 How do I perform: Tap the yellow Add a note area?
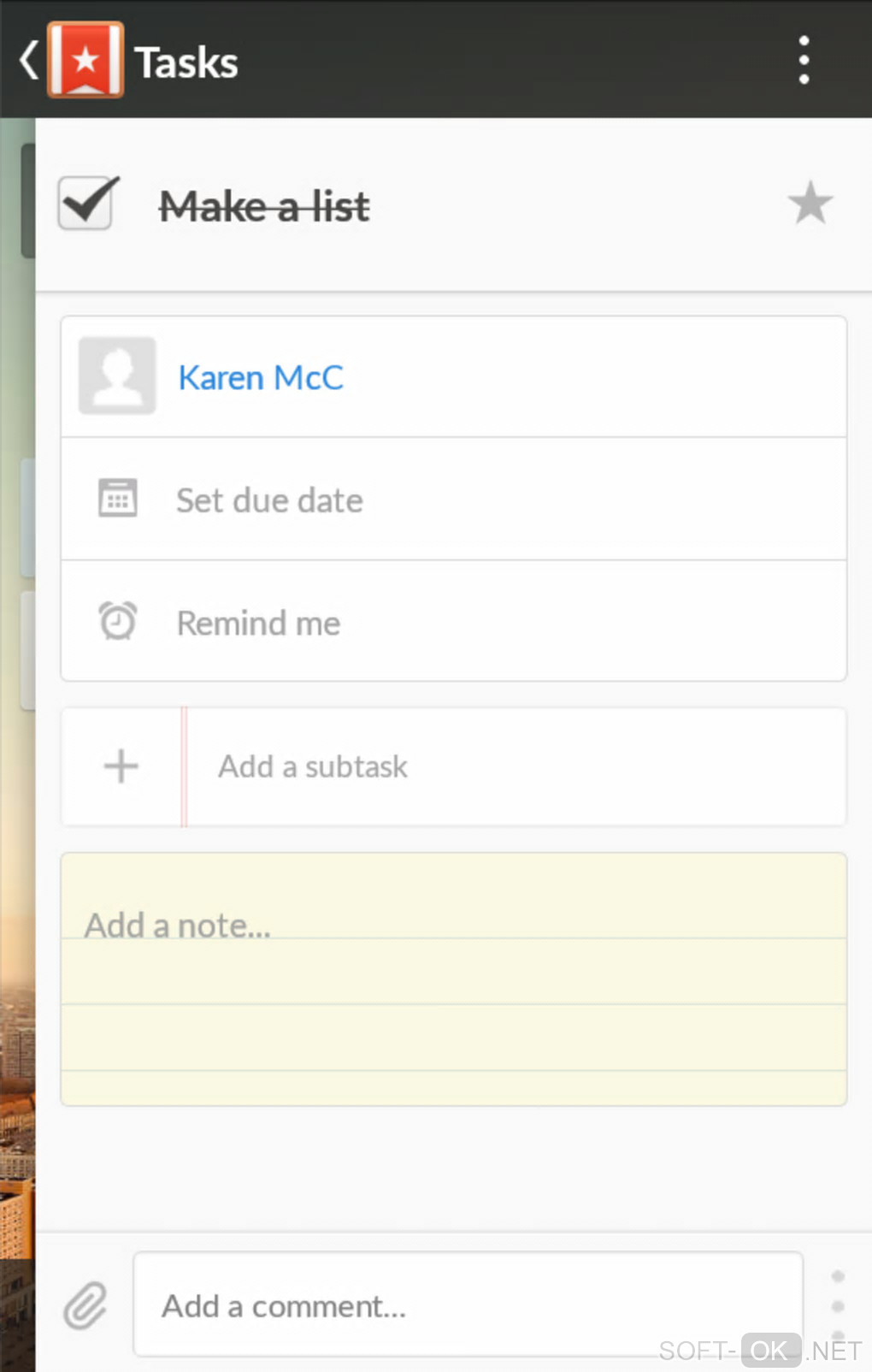(453, 979)
